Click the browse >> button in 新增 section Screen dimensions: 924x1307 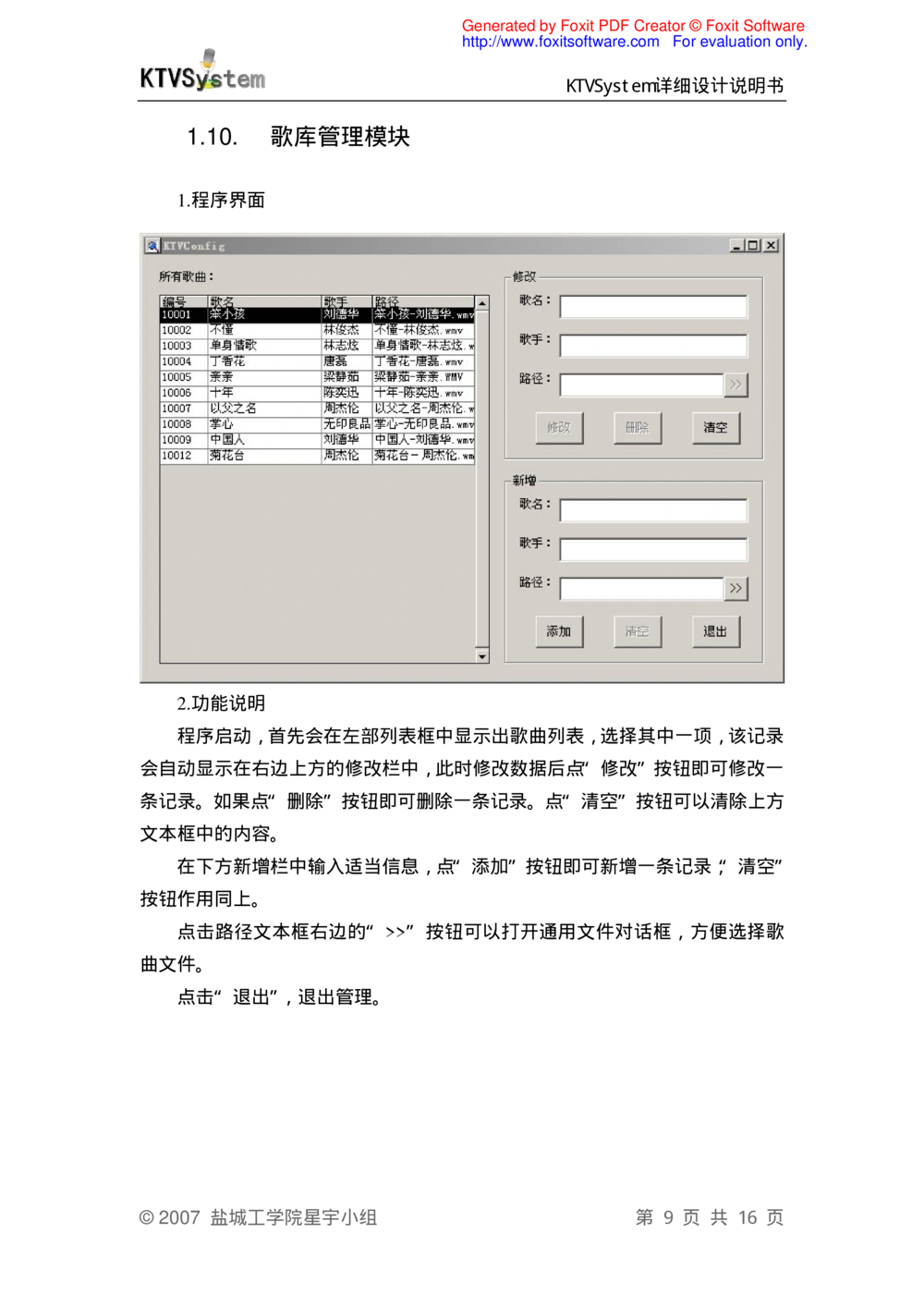point(736,589)
